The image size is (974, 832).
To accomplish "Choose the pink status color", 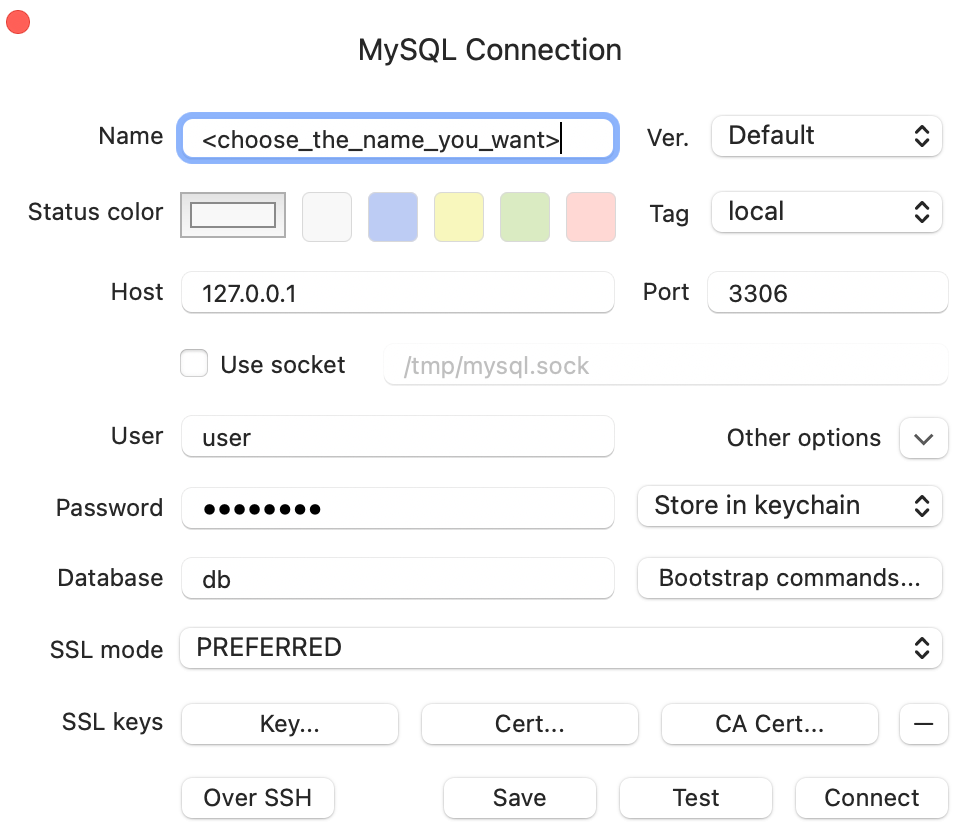I will 591,217.
